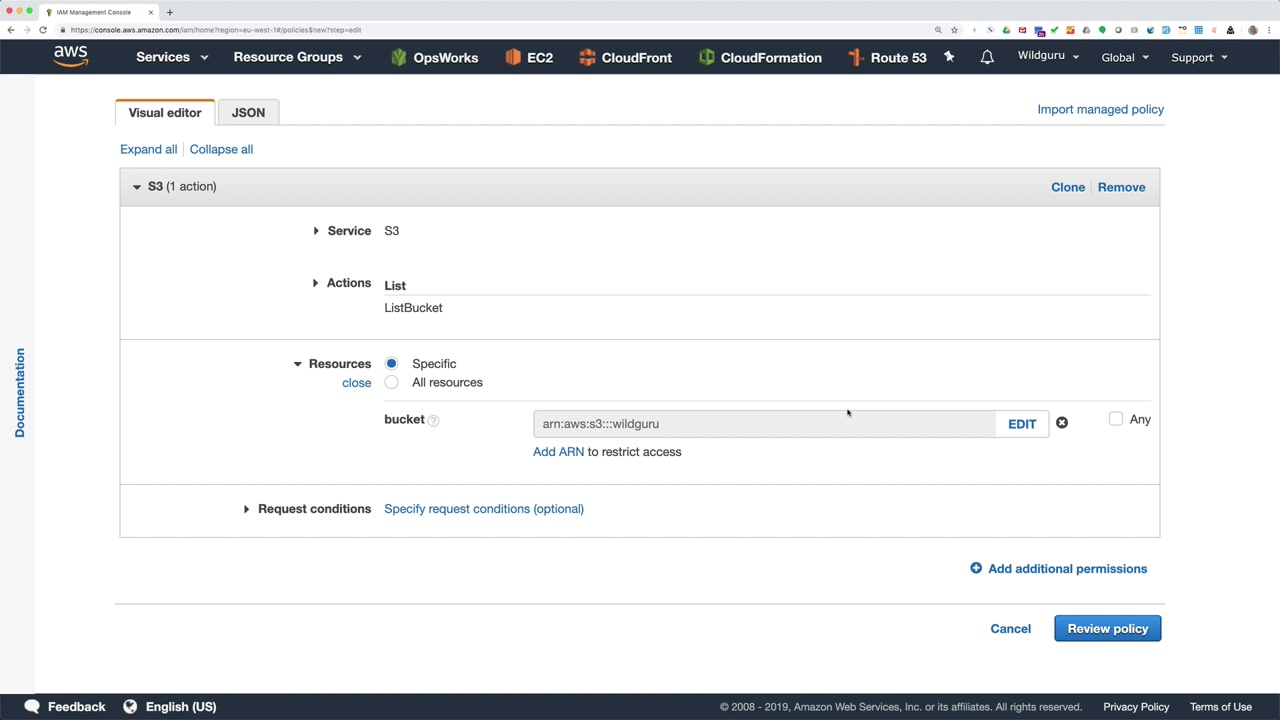Click the browser address bar URL

(x=216, y=30)
